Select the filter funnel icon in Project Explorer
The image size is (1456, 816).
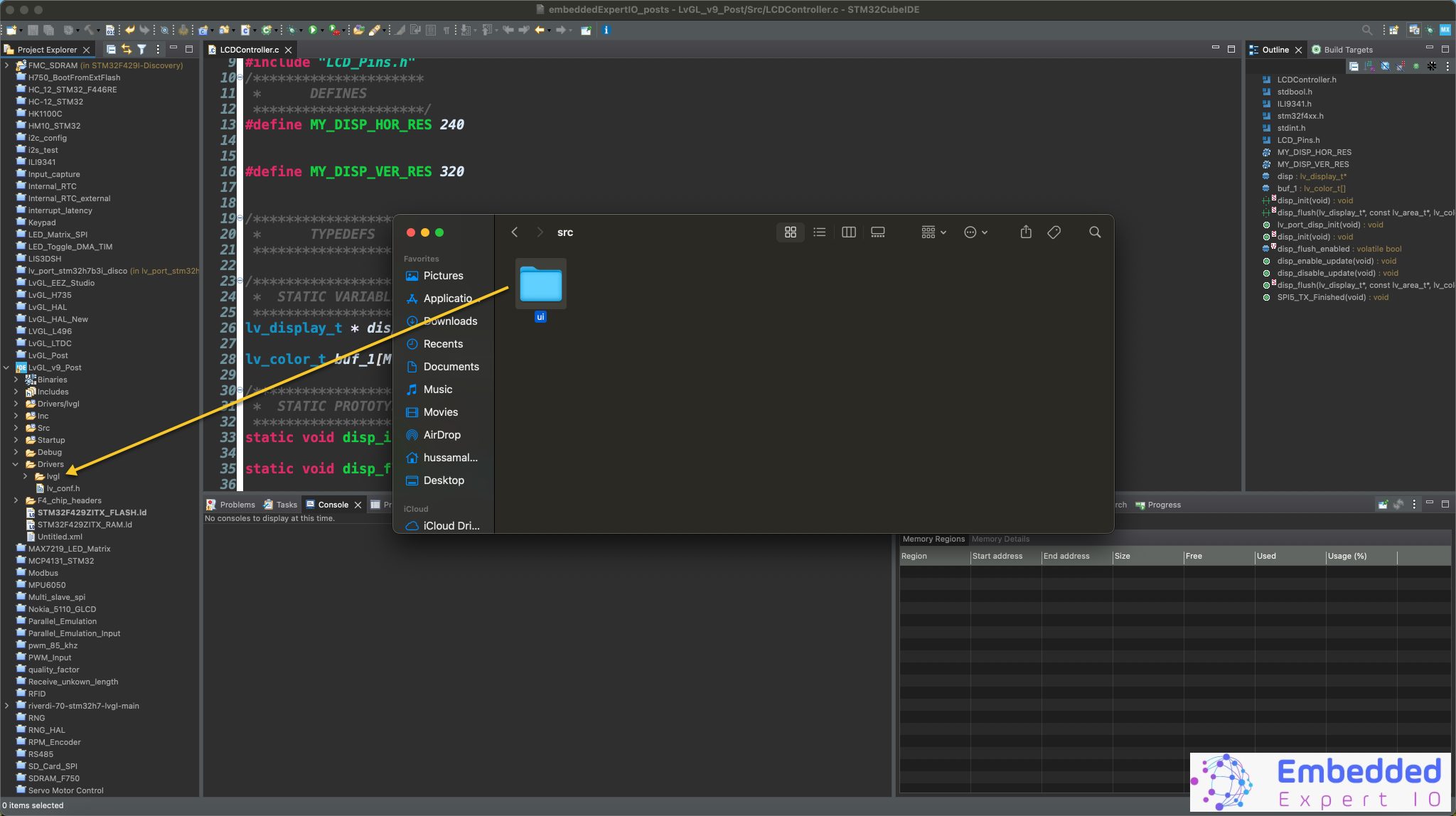(141, 49)
